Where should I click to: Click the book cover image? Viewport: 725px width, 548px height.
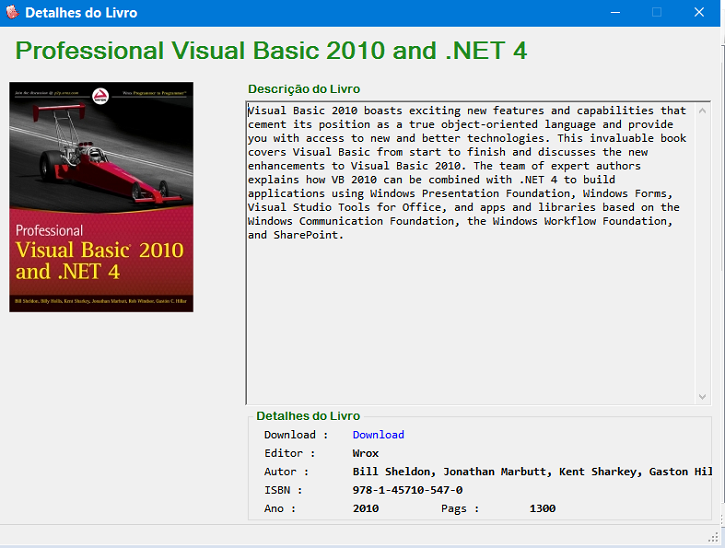pos(101,197)
